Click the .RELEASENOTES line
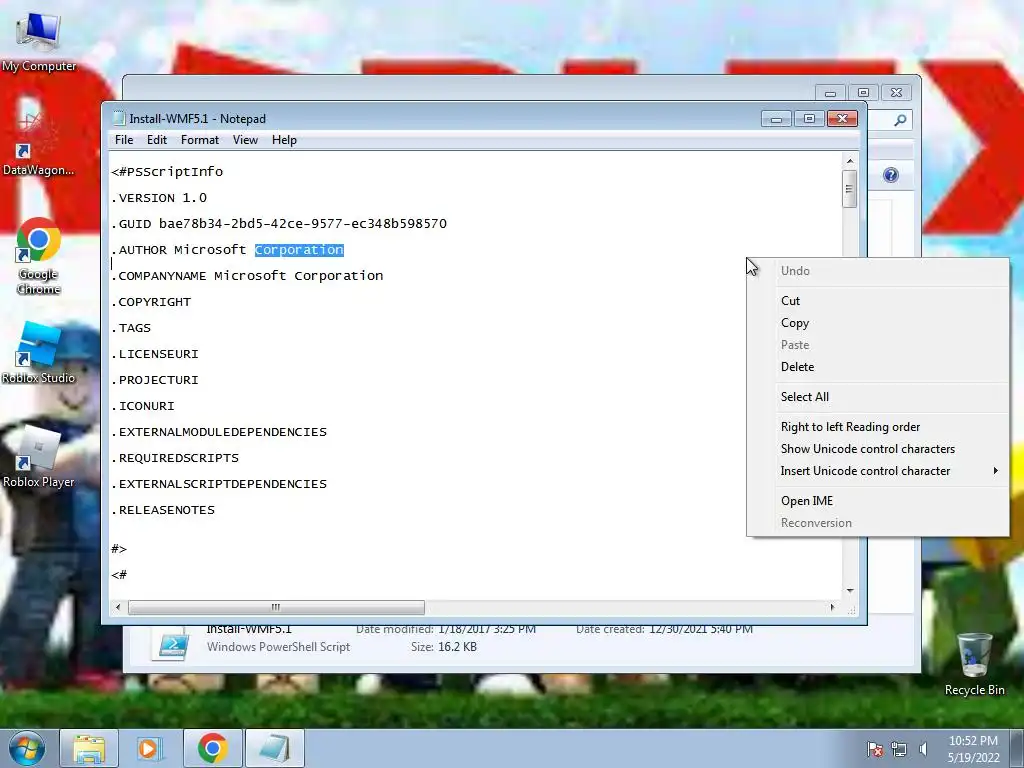 163,510
